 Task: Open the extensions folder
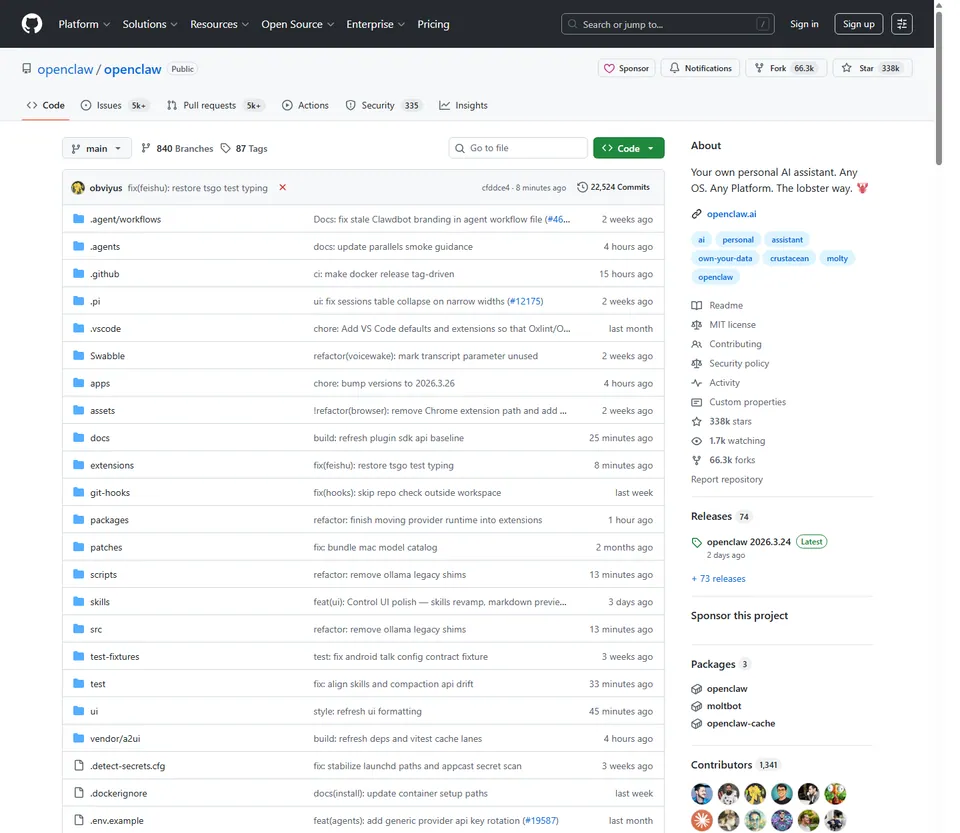[112, 465]
